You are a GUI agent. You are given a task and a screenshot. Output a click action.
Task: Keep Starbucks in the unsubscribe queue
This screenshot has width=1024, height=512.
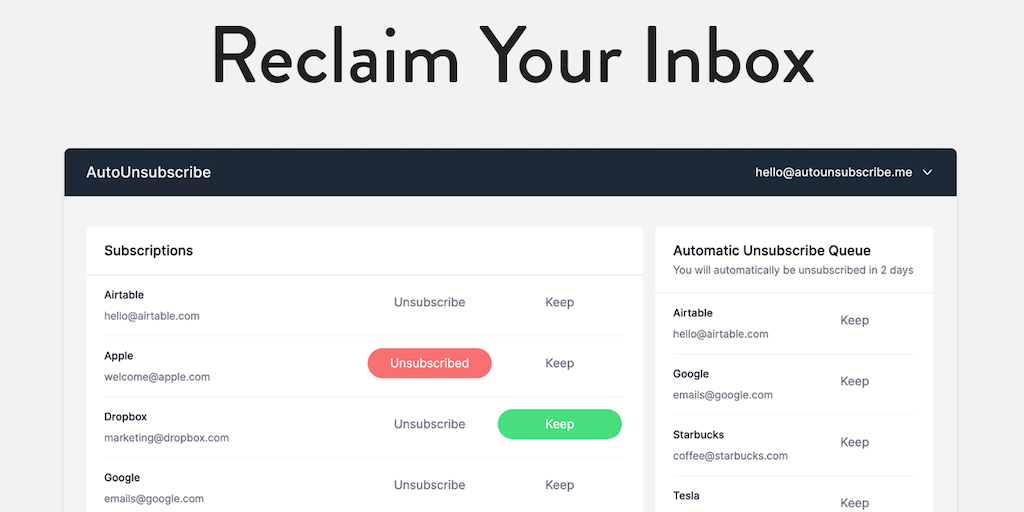854,442
